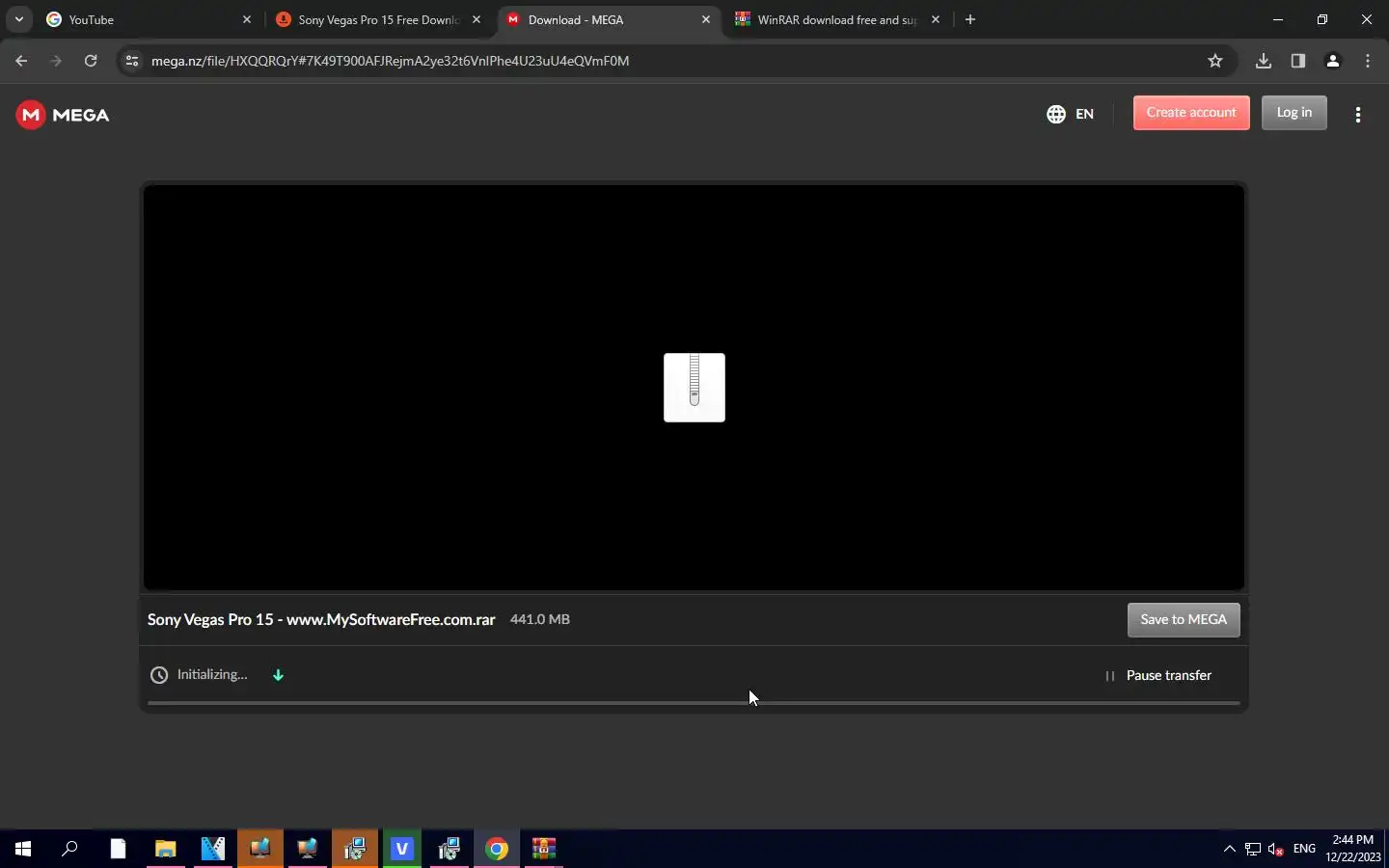The width and height of the screenshot is (1389, 868).
Task: Close the Sony Vegas Pro tab
Action: [x=477, y=19]
